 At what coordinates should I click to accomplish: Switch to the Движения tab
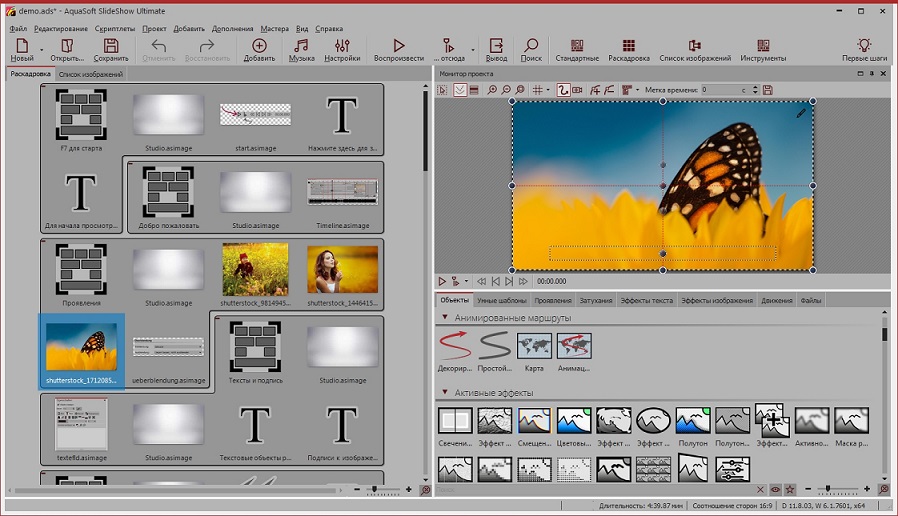tap(777, 300)
